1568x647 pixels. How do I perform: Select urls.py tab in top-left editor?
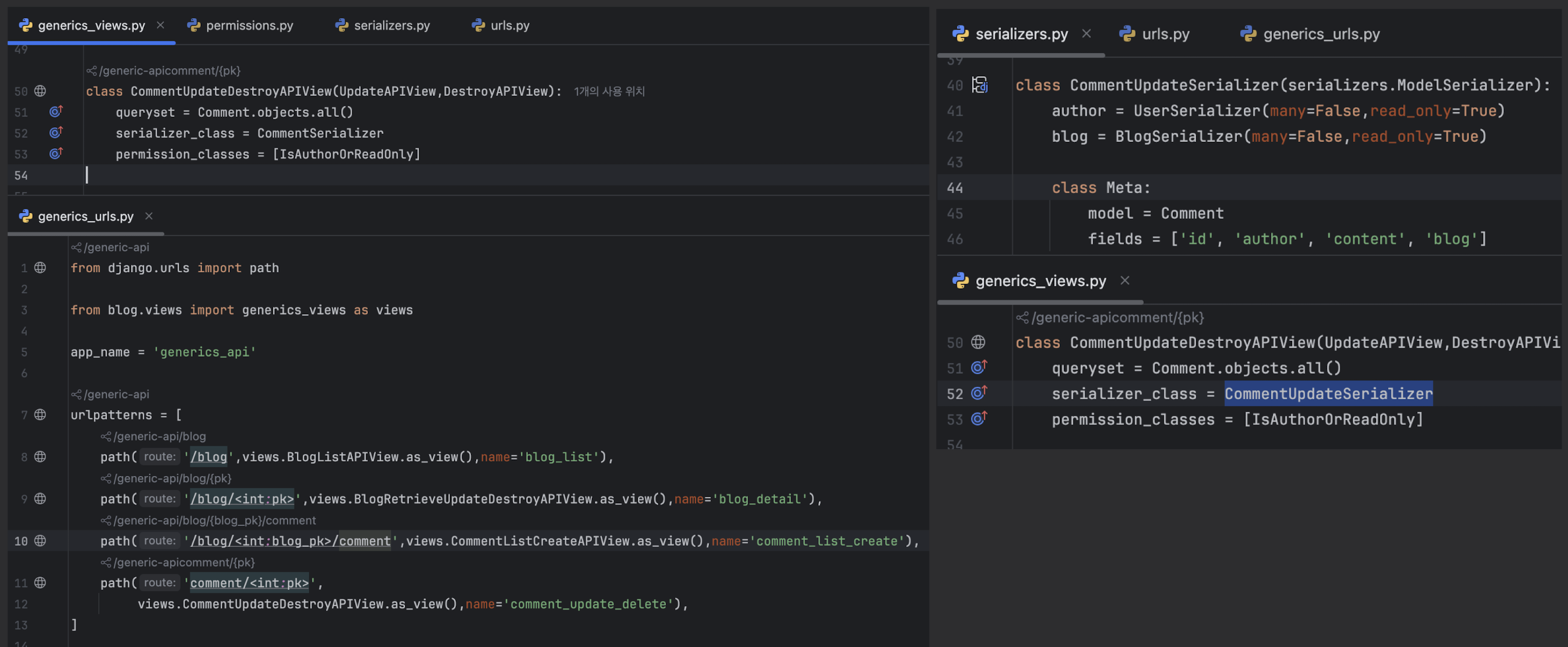(x=509, y=26)
